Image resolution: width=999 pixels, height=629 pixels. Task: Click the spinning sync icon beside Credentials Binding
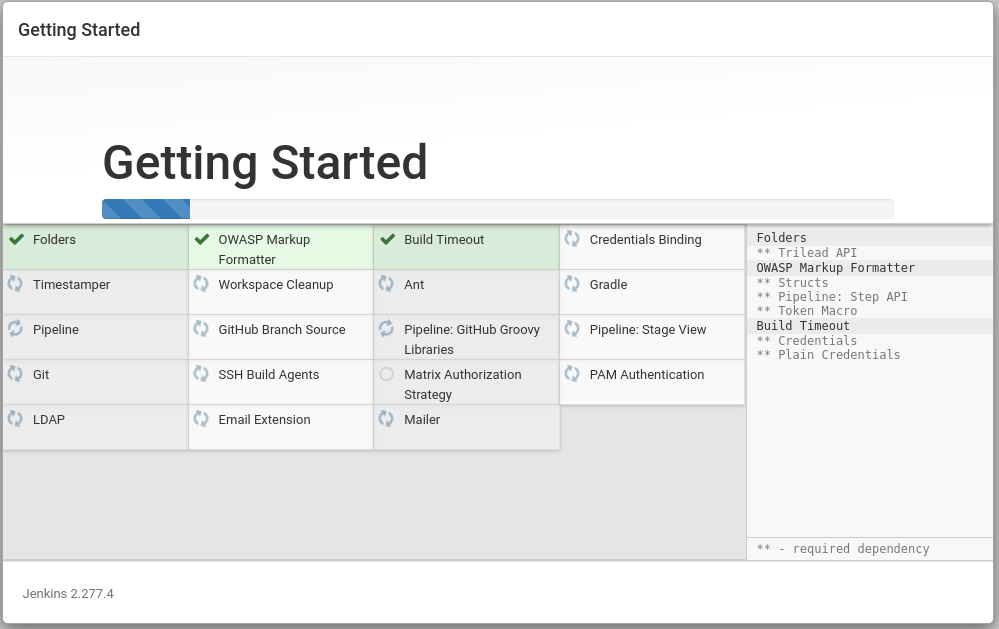572,239
